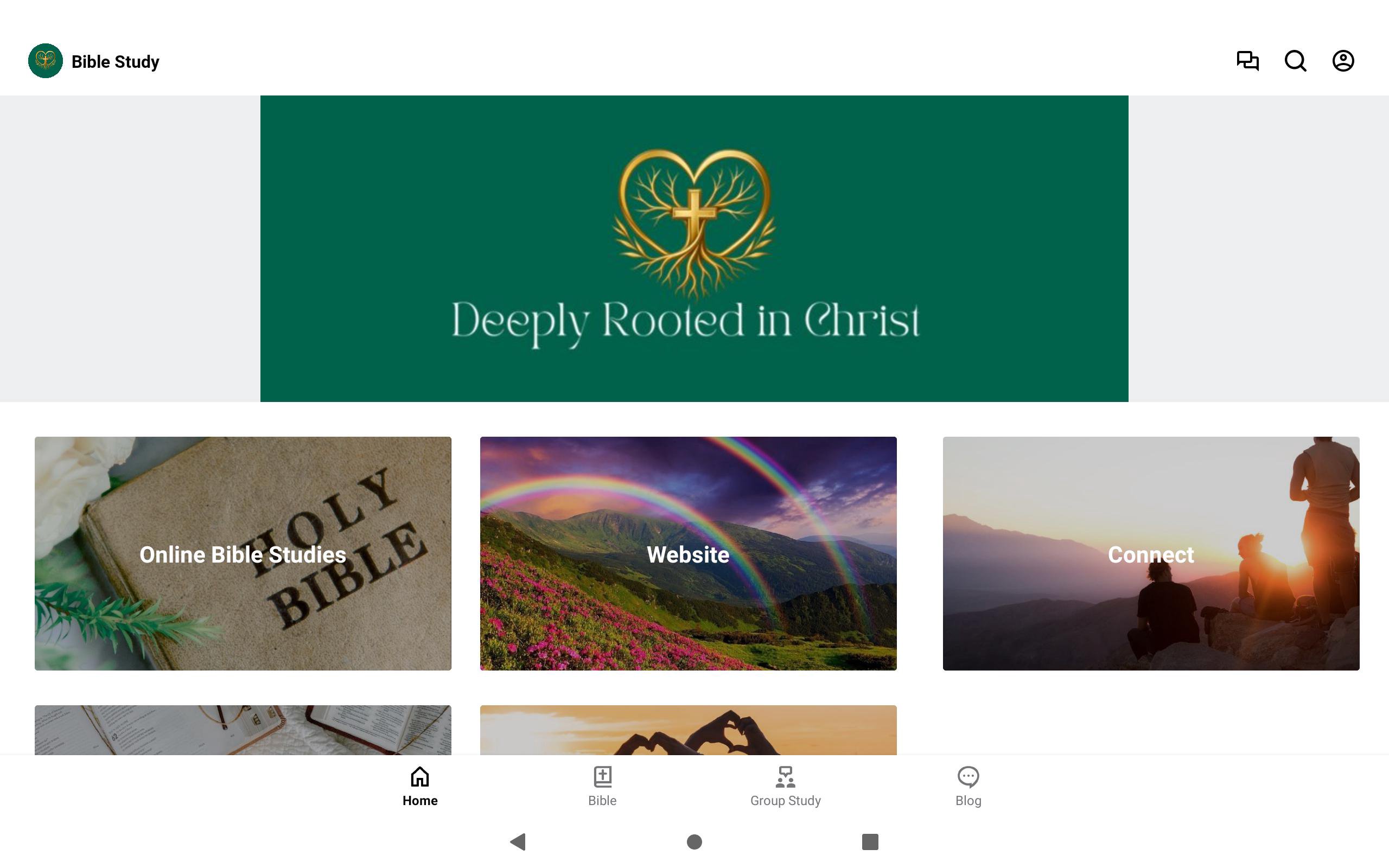Open the user profile icon
Image resolution: width=1389 pixels, height=868 pixels.
pos(1343,61)
